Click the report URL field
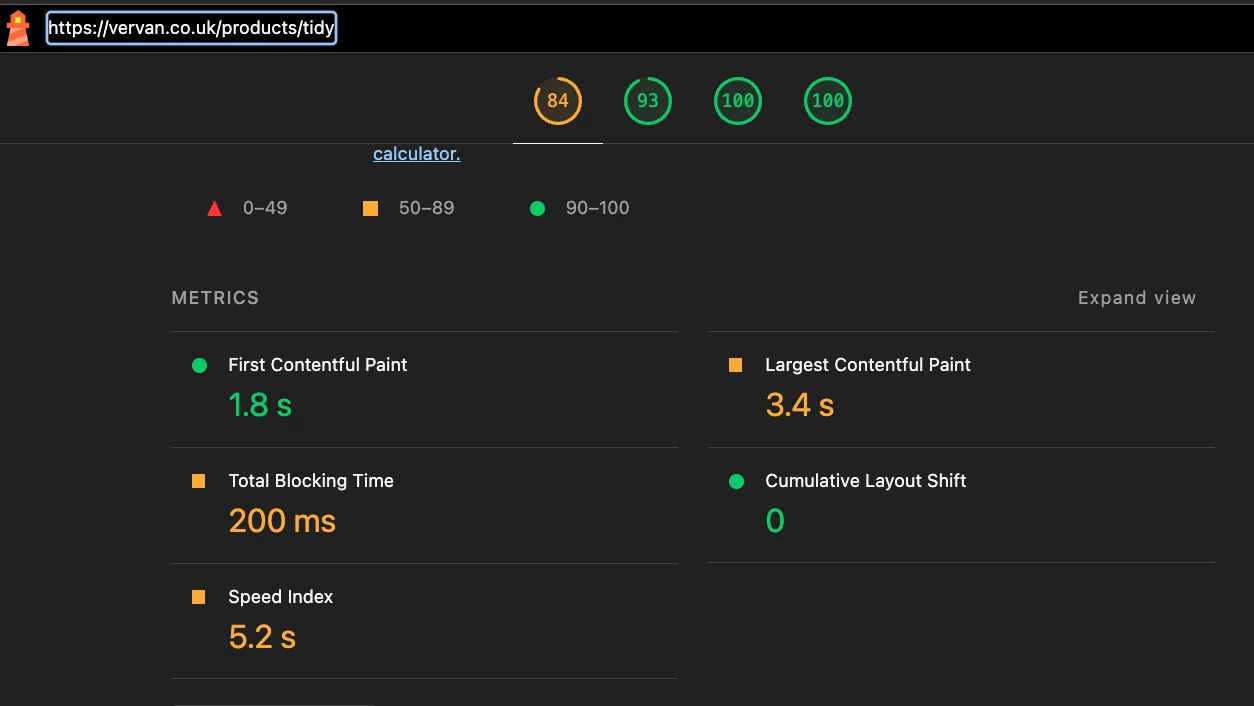1254x706 pixels. pos(191,28)
